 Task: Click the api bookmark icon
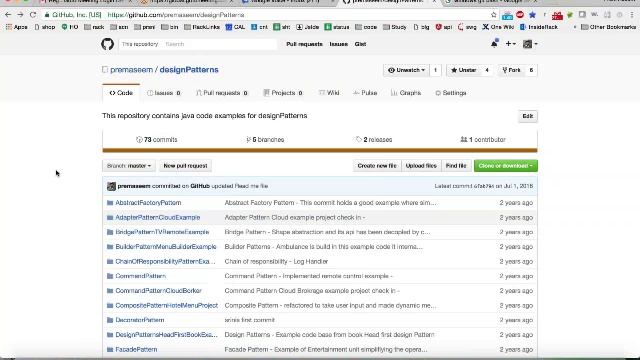point(438,27)
